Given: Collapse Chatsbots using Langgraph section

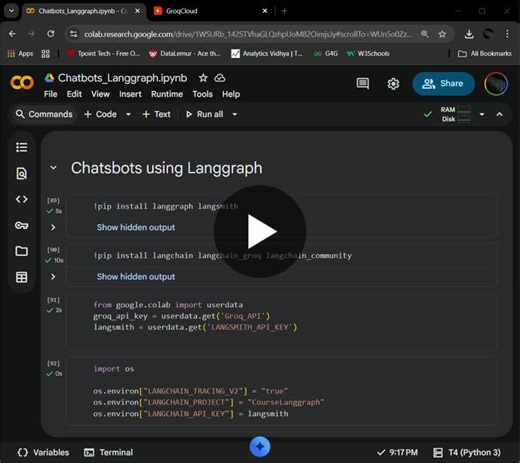Looking at the screenshot, I should point(53,168).
